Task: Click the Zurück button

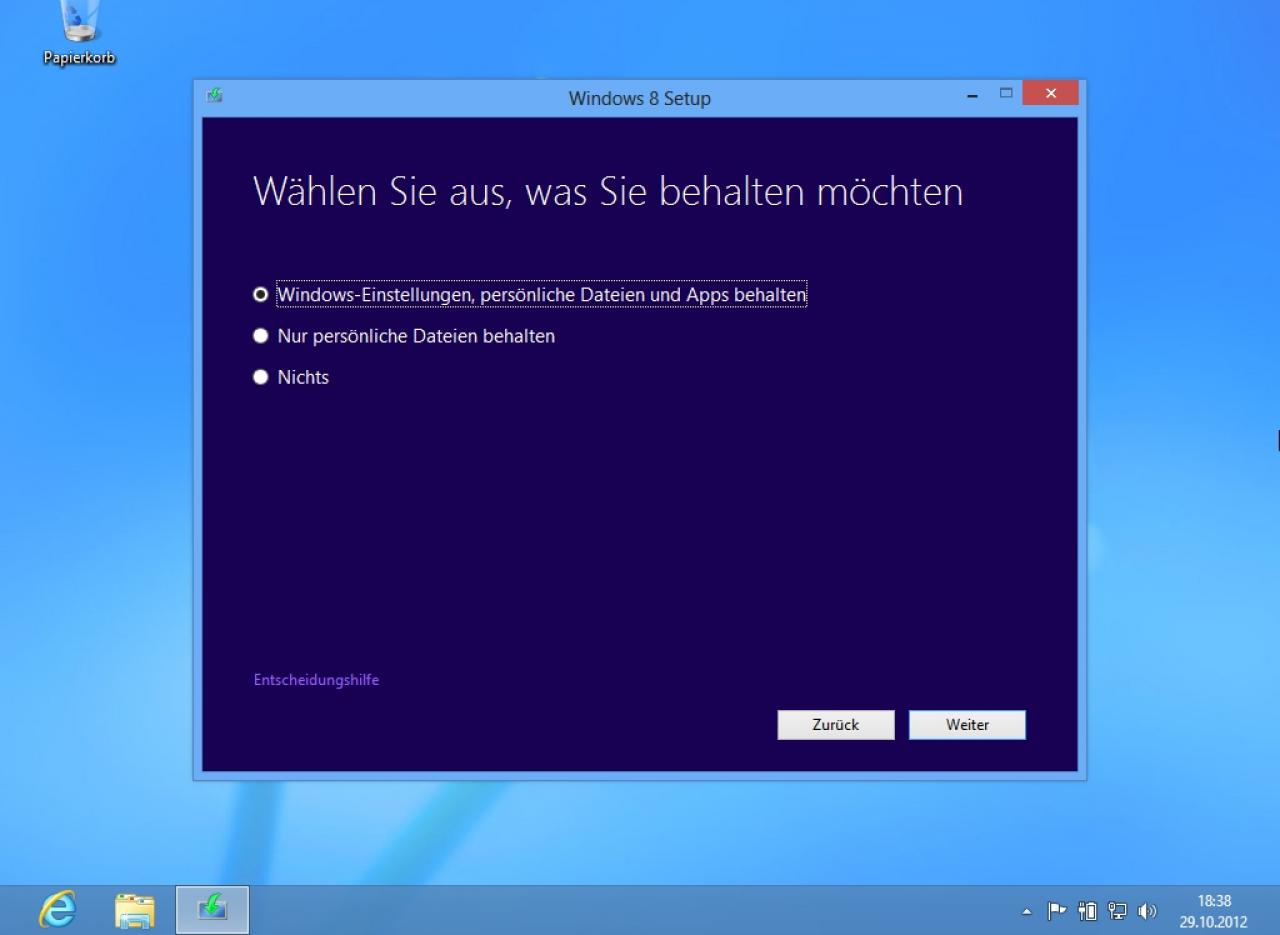Action: point(836,725)
